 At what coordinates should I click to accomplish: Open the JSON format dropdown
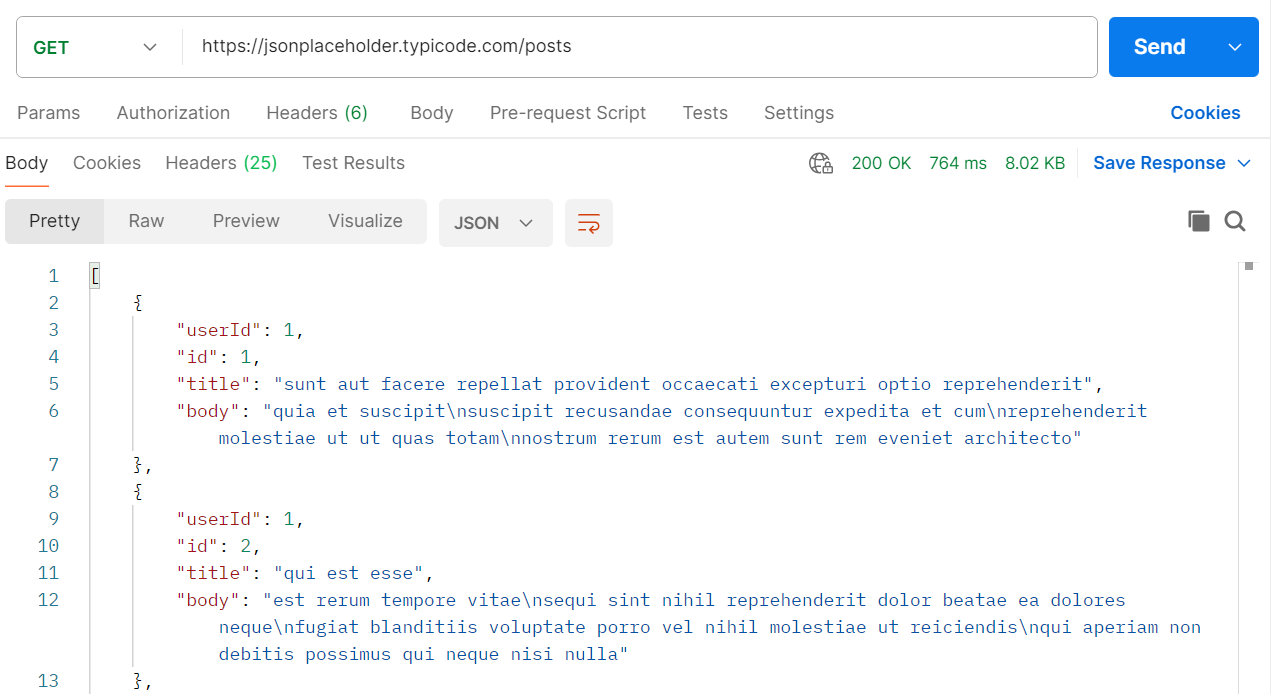pyautogui.click(x=495, y=223)
